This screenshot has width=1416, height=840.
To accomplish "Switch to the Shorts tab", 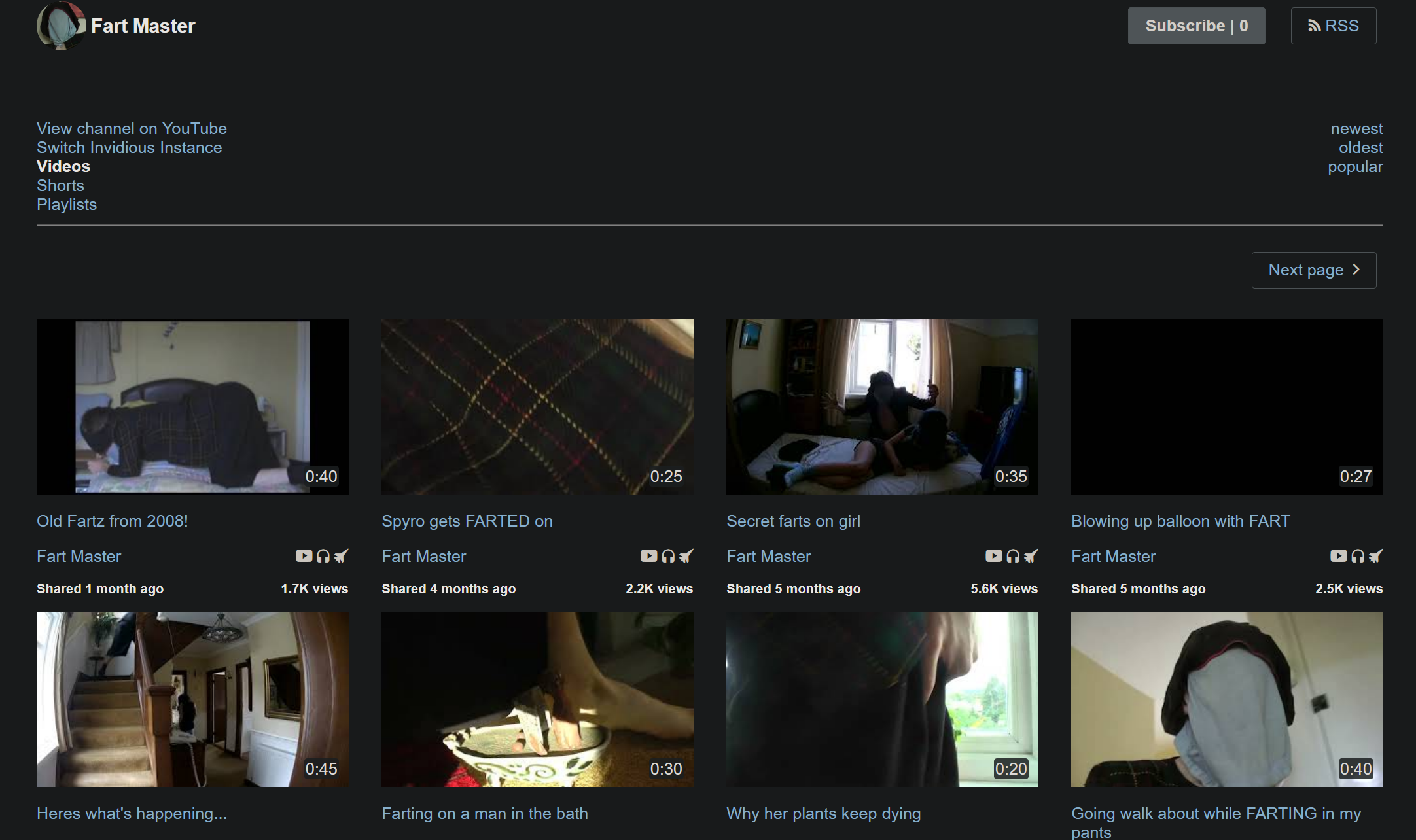I will click(60, 185).
